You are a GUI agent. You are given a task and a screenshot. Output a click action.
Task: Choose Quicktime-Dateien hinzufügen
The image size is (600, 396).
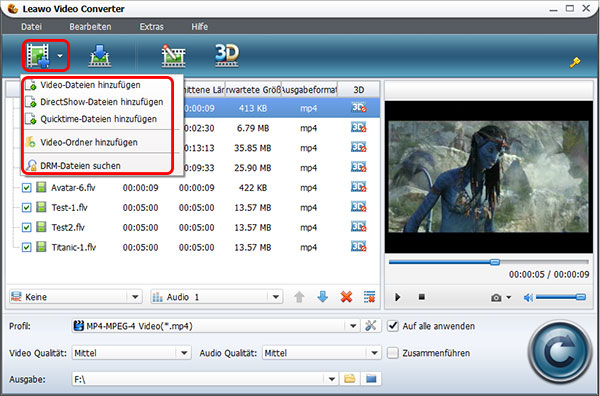point(98,119)
